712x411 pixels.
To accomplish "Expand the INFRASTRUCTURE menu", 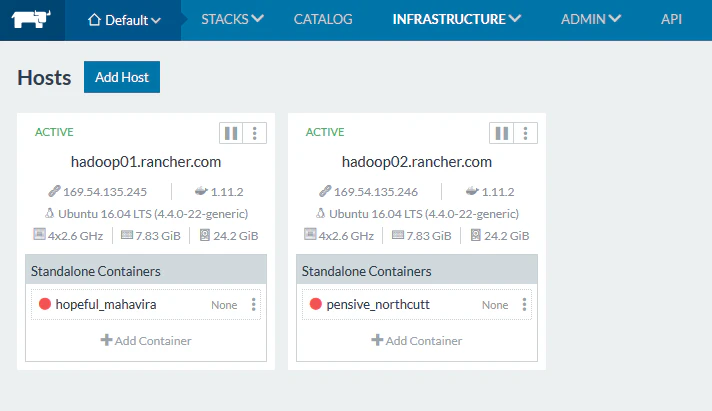I will pos(457,19).
